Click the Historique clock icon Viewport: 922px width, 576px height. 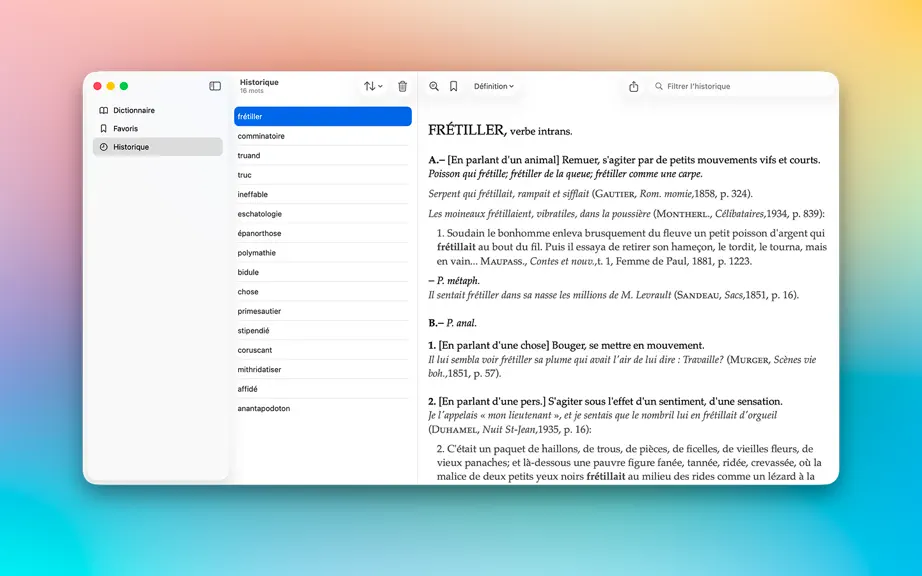click(103, 147)
